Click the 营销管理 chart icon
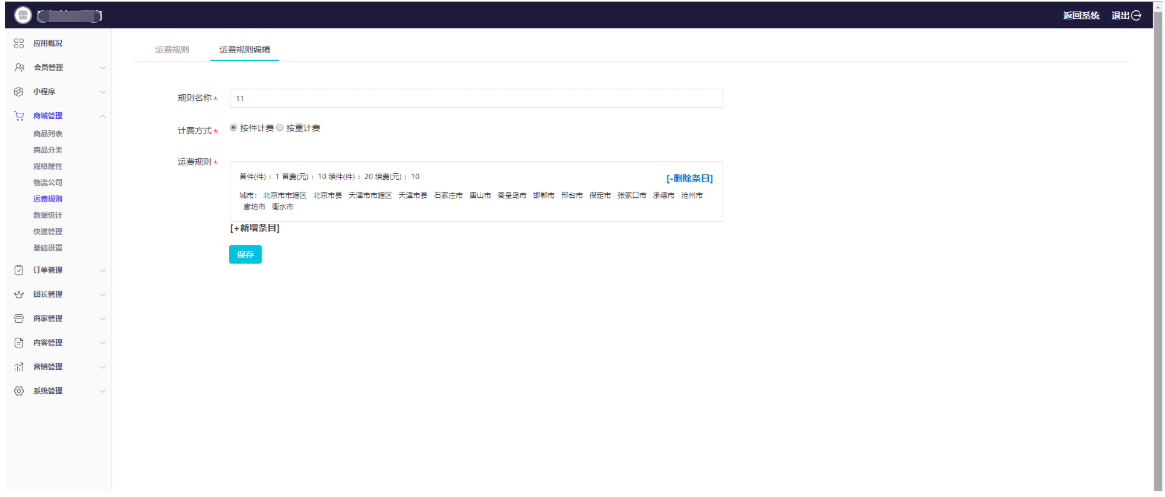 [x=19, y=367]
